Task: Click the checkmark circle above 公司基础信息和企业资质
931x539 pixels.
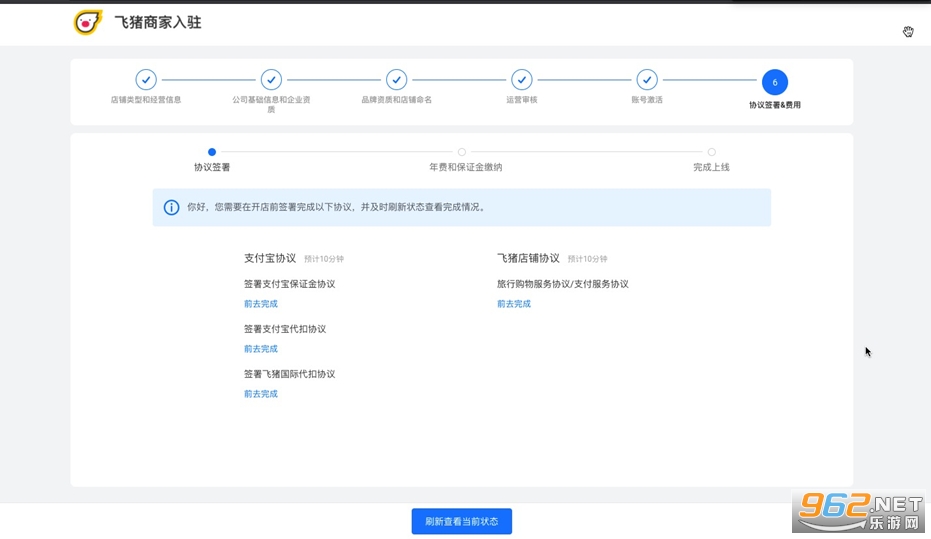Action: coord(271,80)
